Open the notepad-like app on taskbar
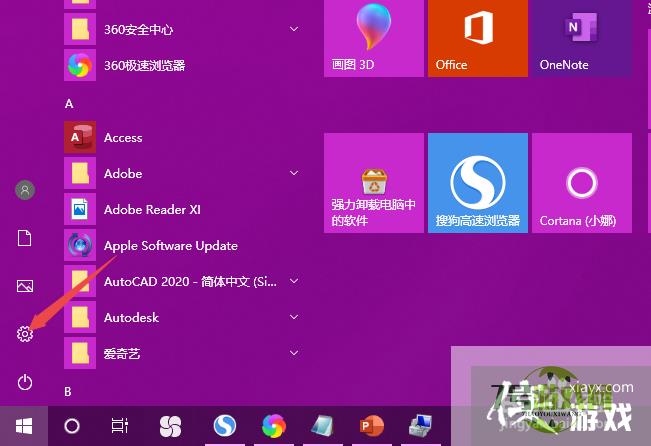Viewport: 651px width, 446px height. (x=322, y=426)
